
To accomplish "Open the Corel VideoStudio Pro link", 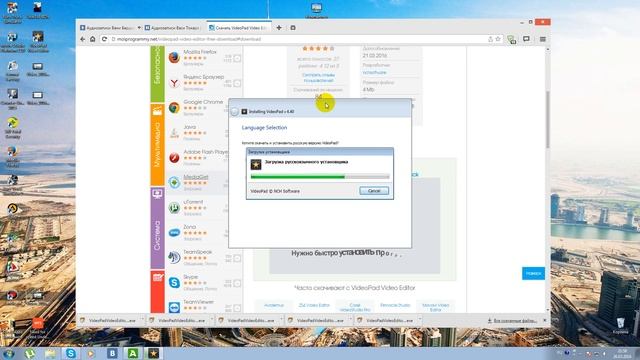I will [x=355, y=307].
